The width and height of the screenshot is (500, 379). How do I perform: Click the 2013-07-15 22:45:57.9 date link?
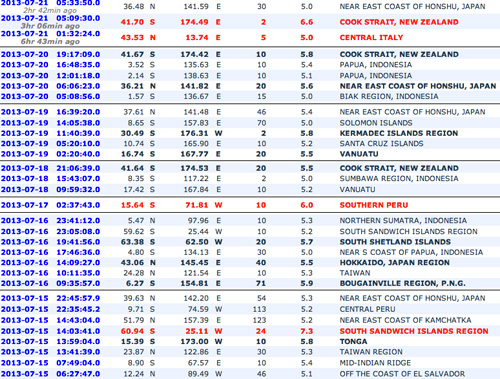pyautogui.click(x=50, y=298)
